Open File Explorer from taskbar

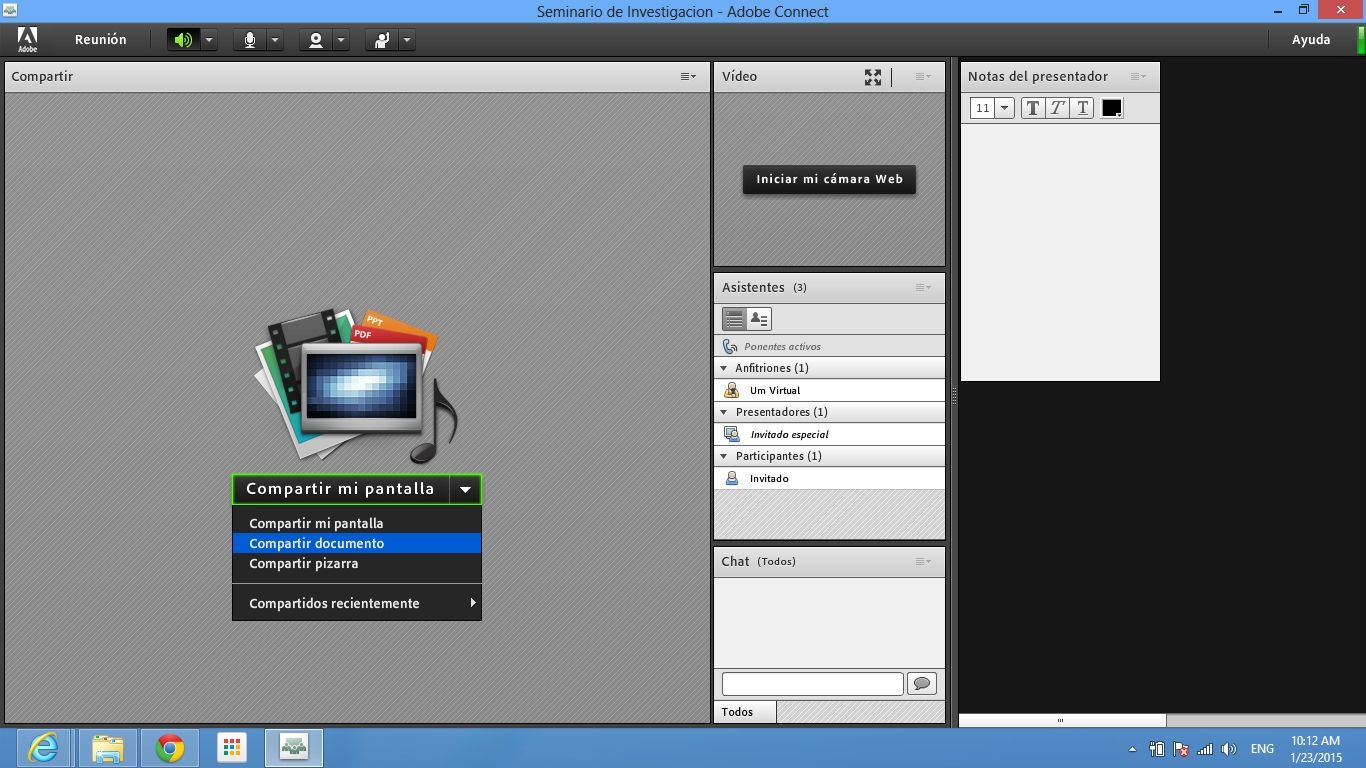(107, 748)
